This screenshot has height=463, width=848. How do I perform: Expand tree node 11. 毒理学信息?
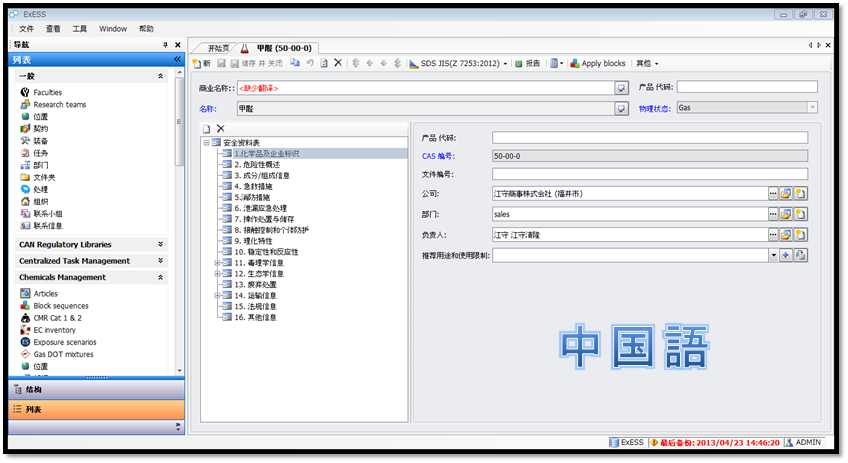pyautogui.click(x=218, y=263)
